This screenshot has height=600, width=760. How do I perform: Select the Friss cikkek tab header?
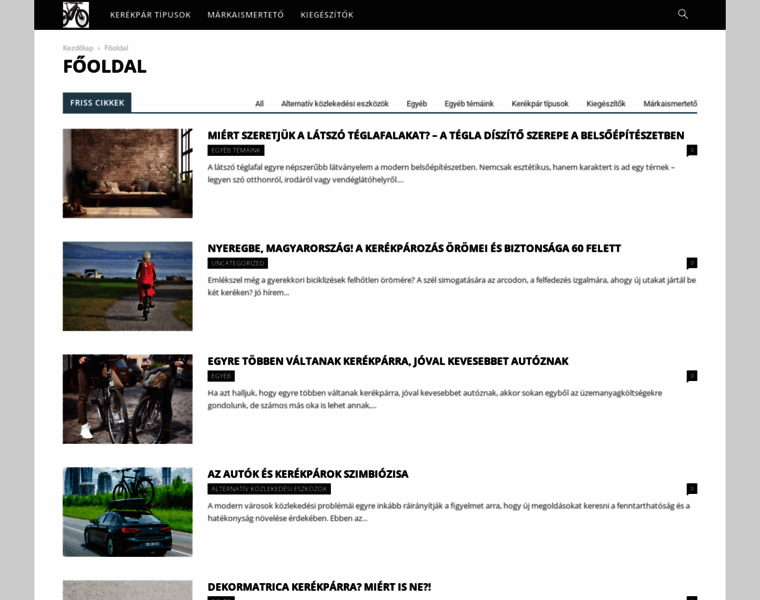tap(97, 103)
